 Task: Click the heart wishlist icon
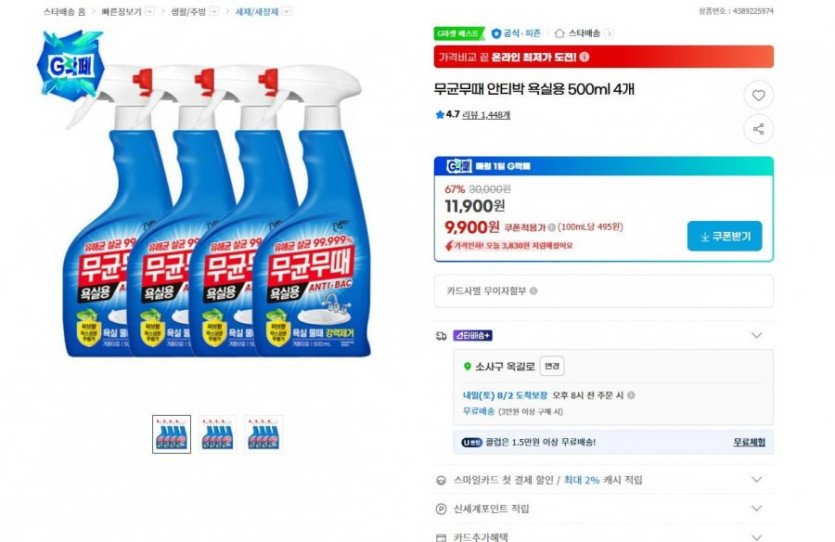758,95
